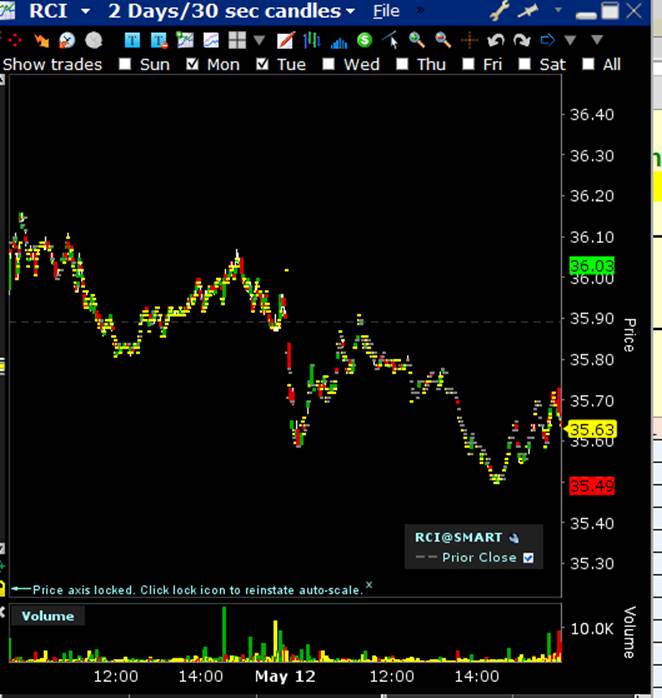Click the red dotted crosshair target icon
The height and width of the screenshot is (698, 662).
14,41
